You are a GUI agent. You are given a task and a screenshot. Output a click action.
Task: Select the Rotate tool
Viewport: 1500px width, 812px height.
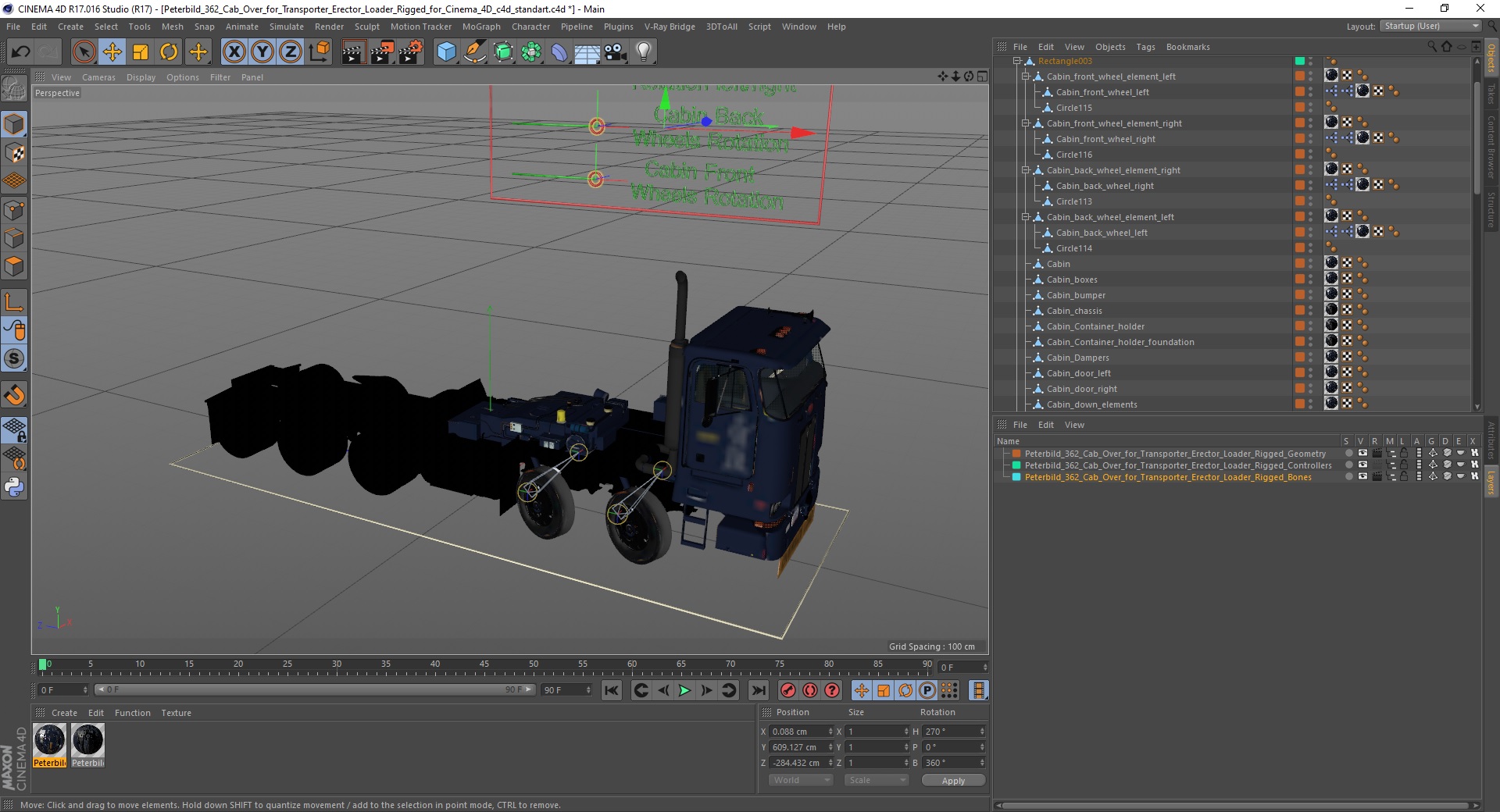click(x=169, y=52)
